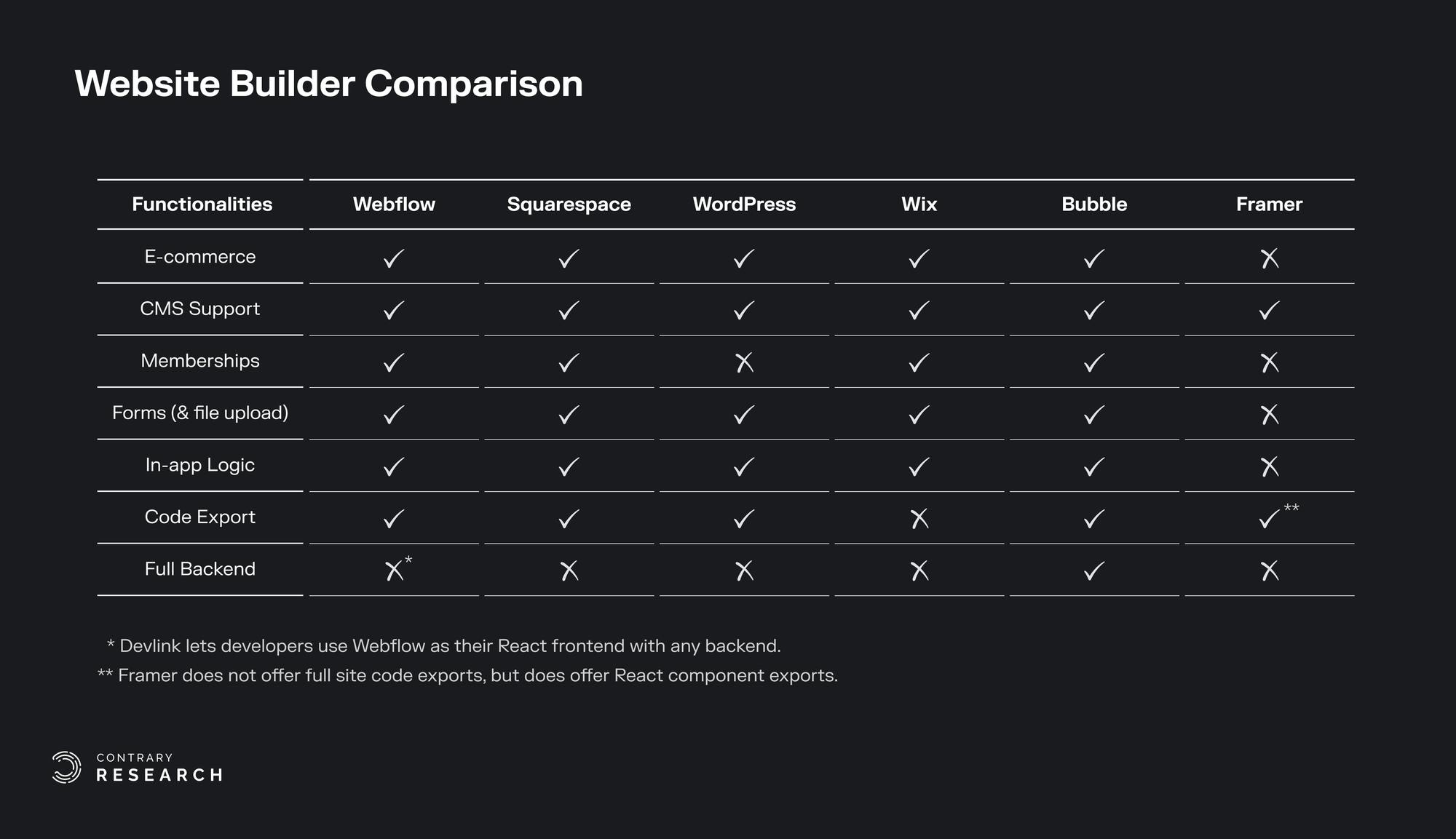This screenshot has width=1456, height=839.
Task: Click Wix Code Export X mark
Action: pos(919,519)
